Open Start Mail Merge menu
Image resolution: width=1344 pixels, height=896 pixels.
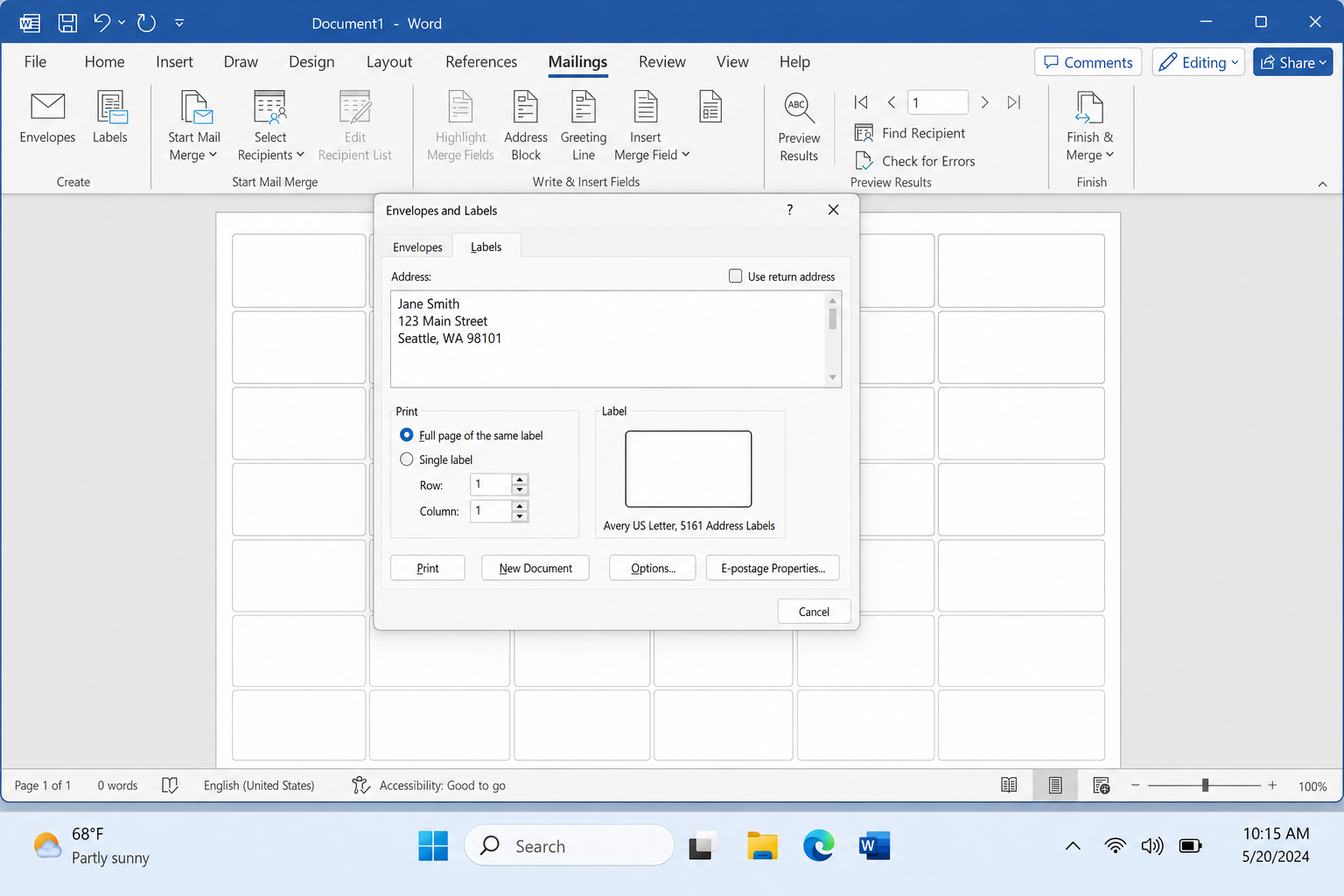click(193, 127)
